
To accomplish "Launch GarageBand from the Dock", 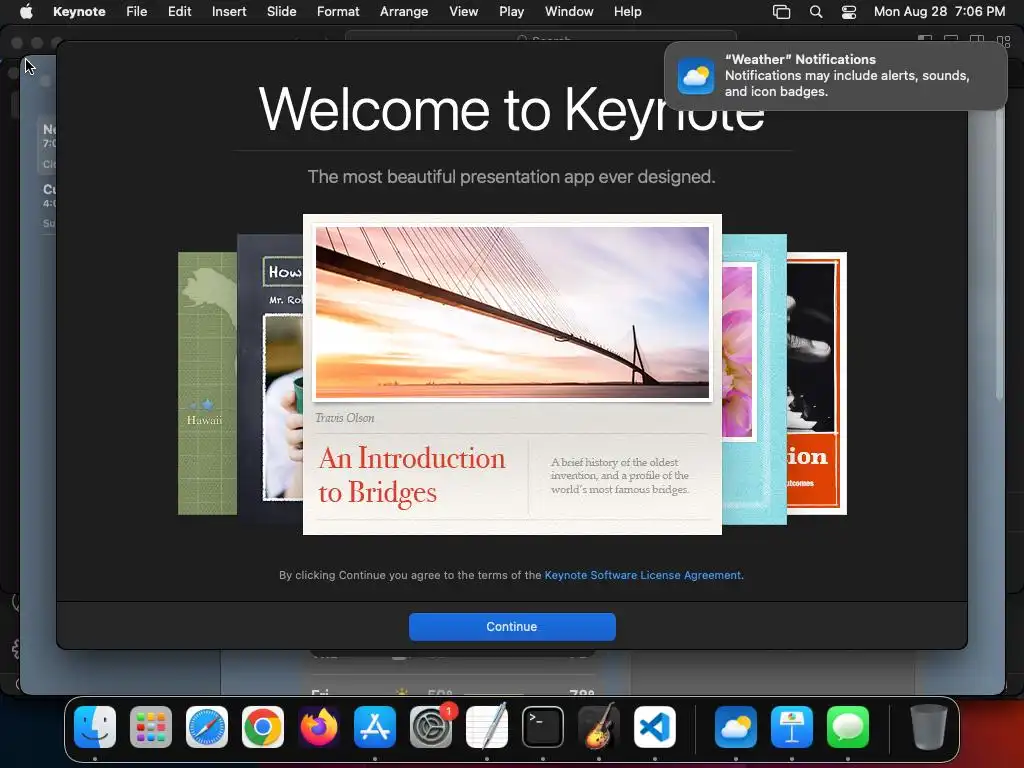I will pyautogui.click(x=599, y=727).
